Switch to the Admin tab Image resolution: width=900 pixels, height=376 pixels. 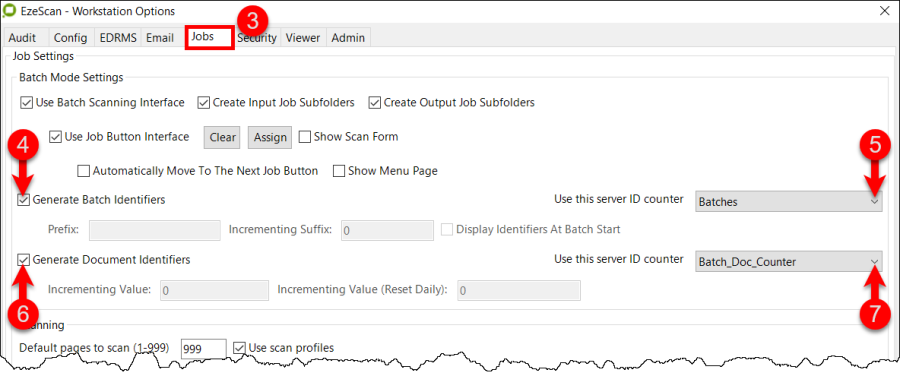tap(348, 38)
